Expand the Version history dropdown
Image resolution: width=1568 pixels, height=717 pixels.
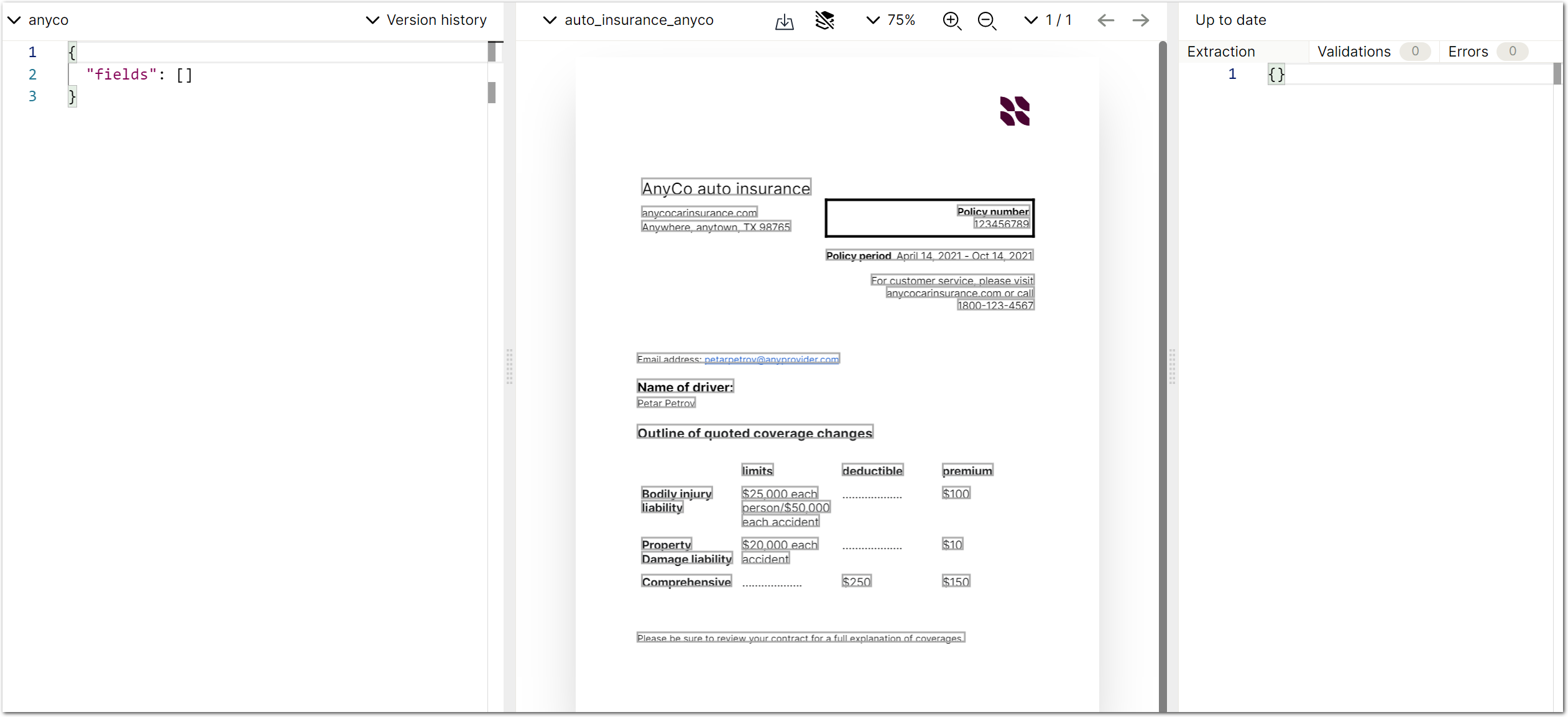click(427, 21)
